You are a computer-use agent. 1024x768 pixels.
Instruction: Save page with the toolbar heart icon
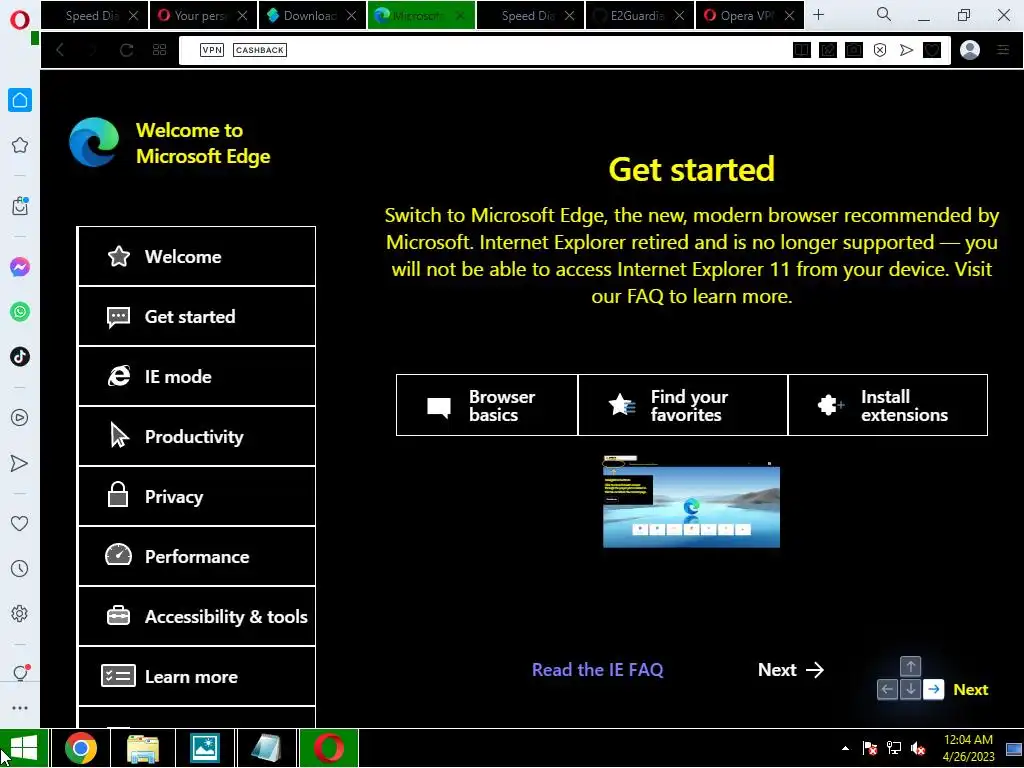[x=932, y=50]
